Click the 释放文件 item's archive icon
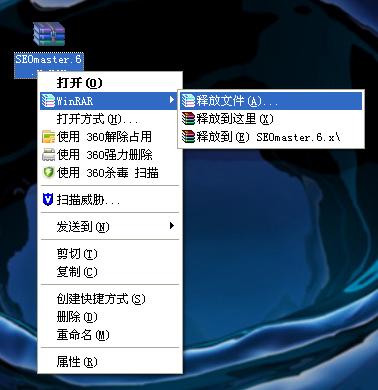The image size is (378, 390). pos(188,100)
